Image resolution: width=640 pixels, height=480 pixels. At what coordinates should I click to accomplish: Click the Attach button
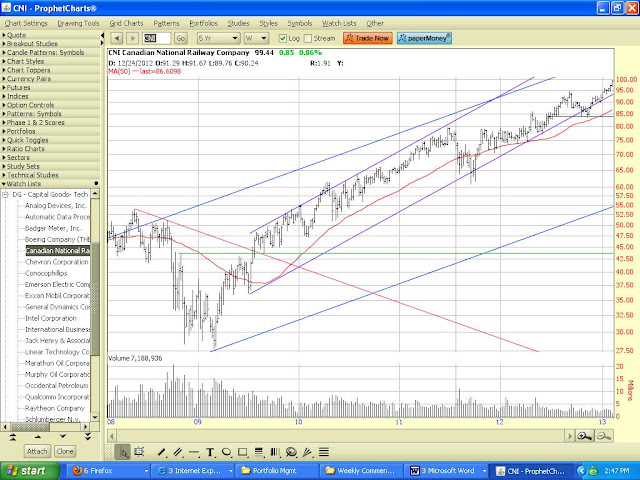click(x=37, y=451)
